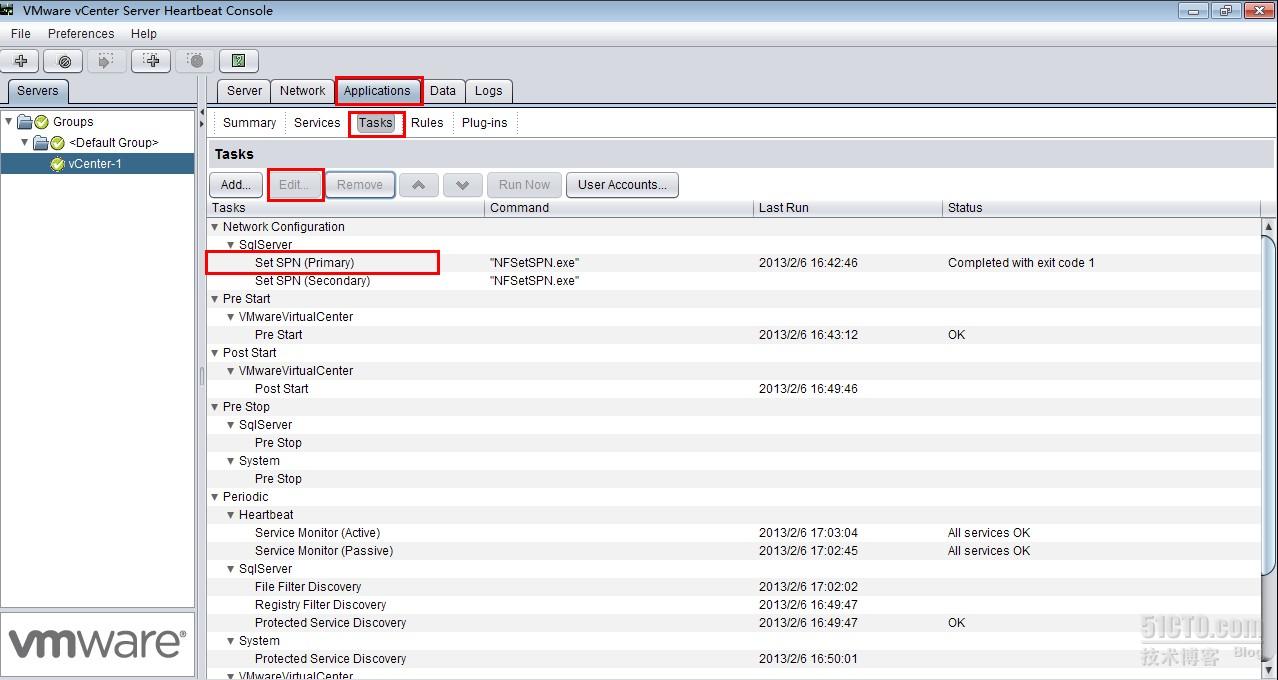Sort by the Command column header
1278x680 pixels.
[620, 208]
